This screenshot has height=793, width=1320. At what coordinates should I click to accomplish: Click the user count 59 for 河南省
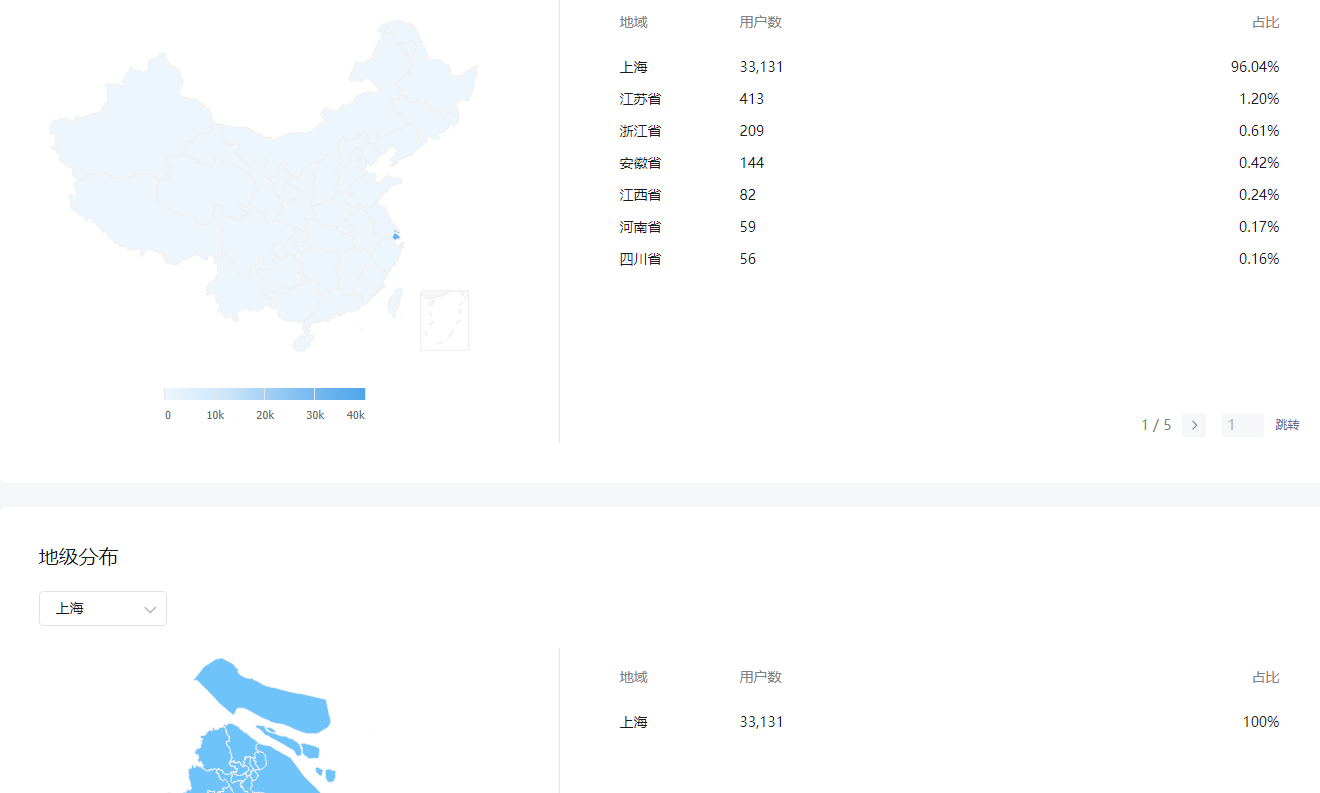pyautogui.click(x=748, y=227)
